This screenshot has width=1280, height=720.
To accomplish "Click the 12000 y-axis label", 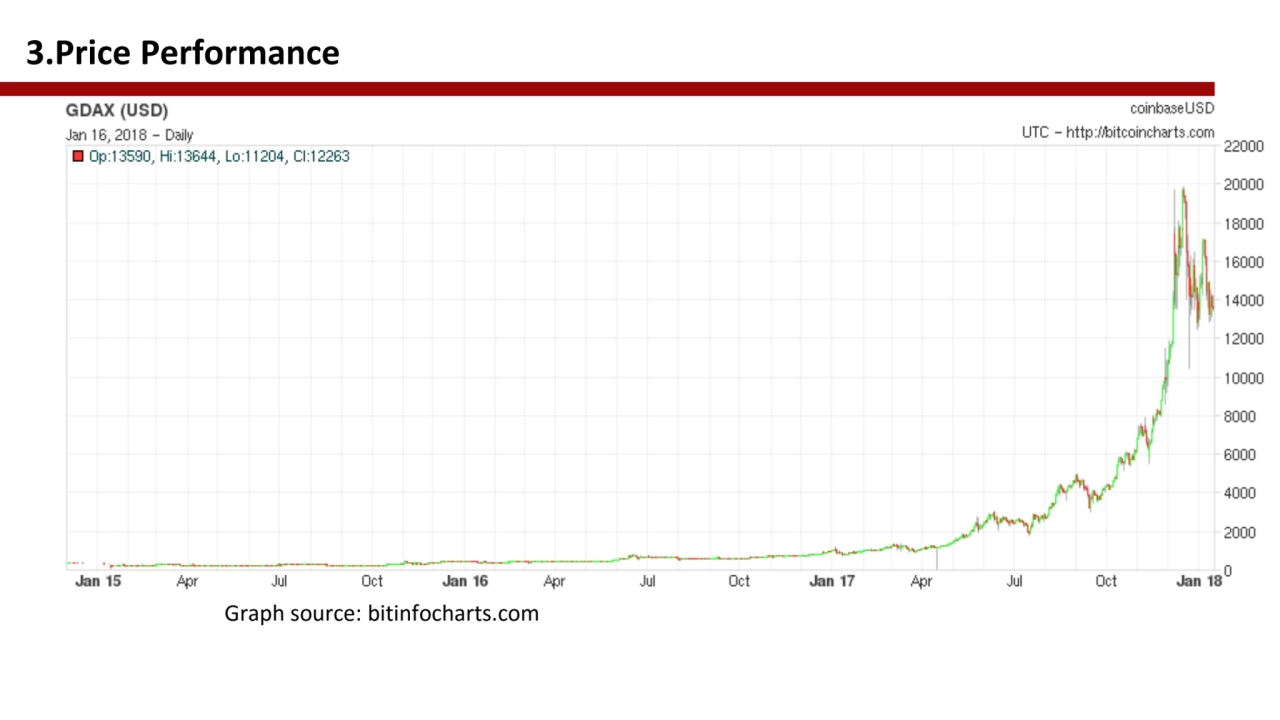I will [x=1244, y=339].
